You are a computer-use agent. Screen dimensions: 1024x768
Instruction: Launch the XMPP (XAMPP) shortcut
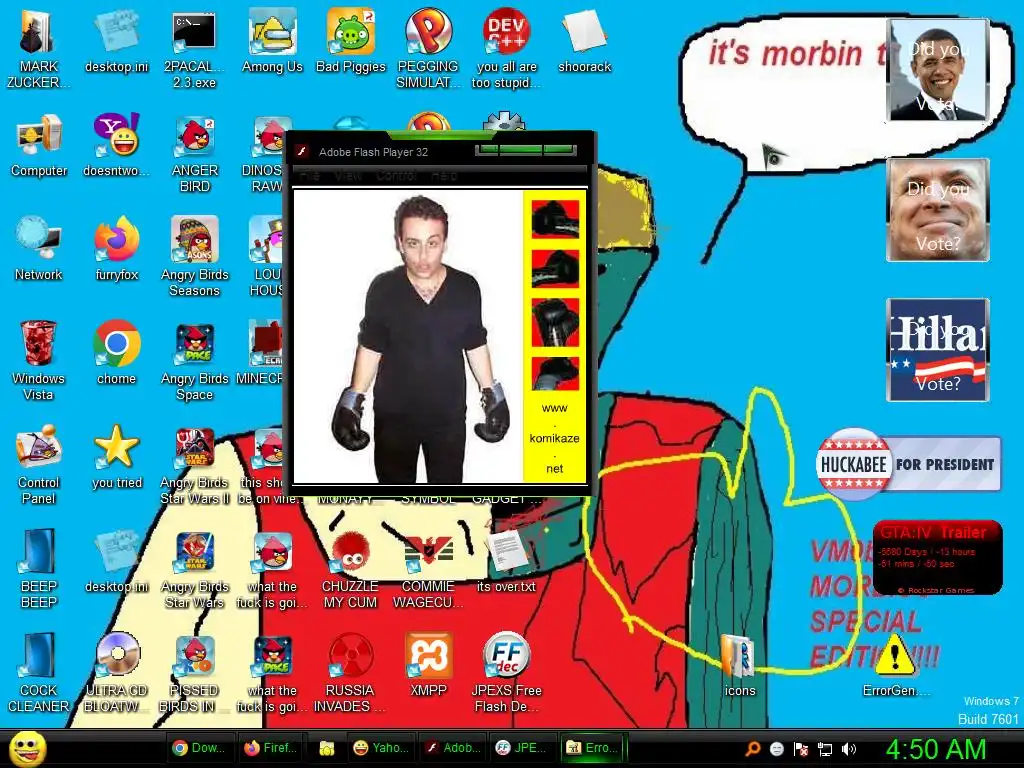point(428,664)
